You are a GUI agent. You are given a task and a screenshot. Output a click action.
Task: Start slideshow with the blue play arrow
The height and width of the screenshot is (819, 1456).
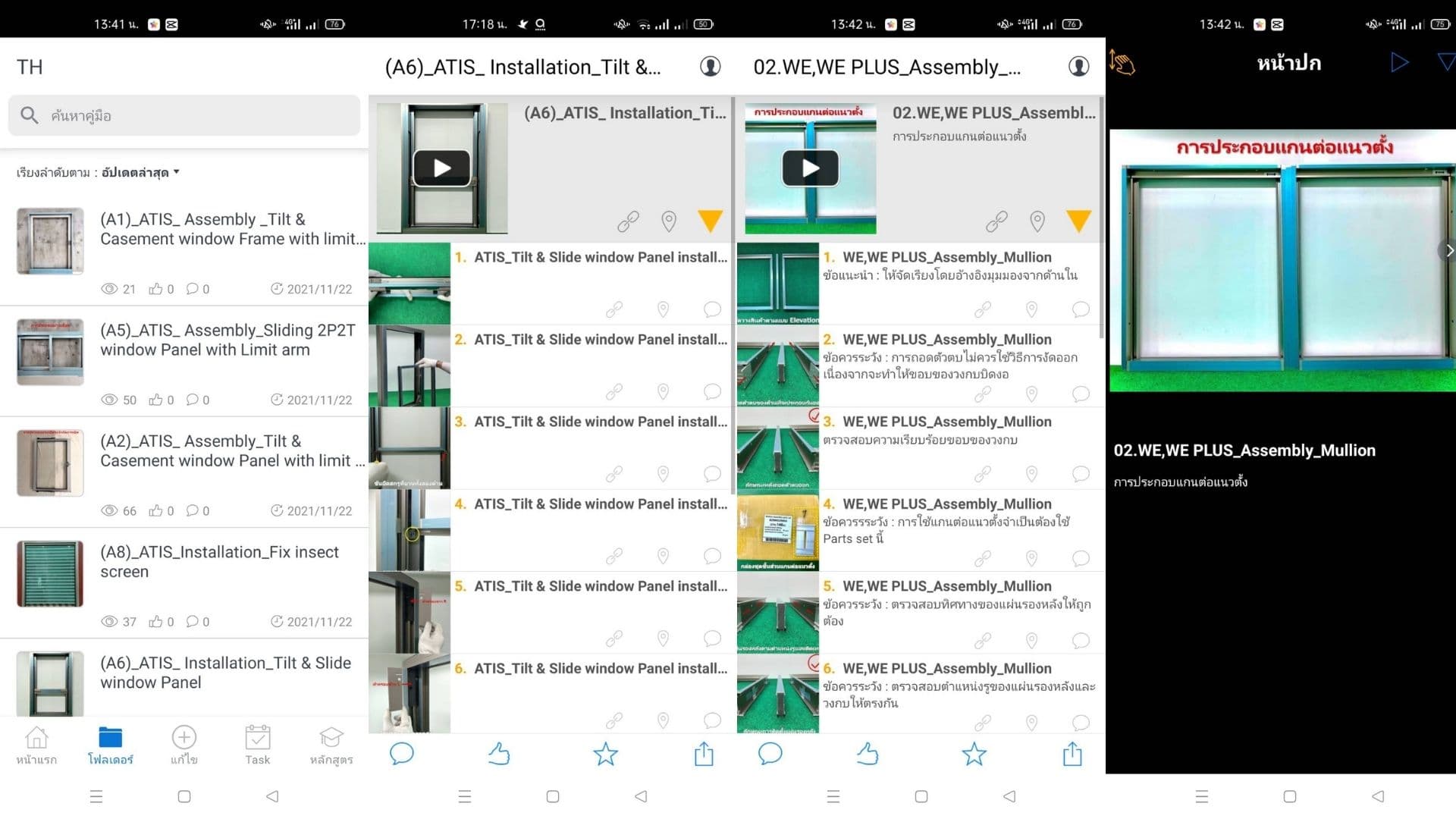point(1399,62)
